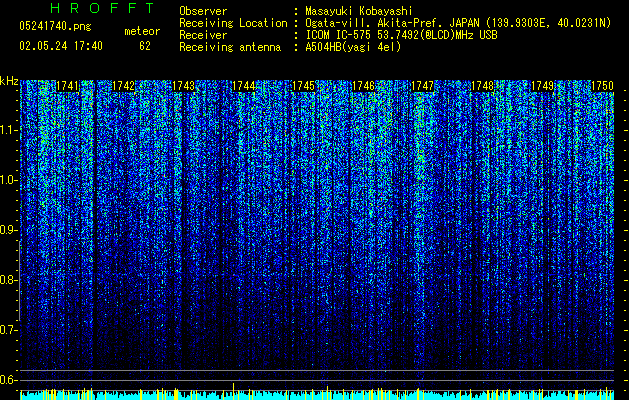Click the HROFFT title text
Screen dimensions: 629x400
[x=103, y=8]
